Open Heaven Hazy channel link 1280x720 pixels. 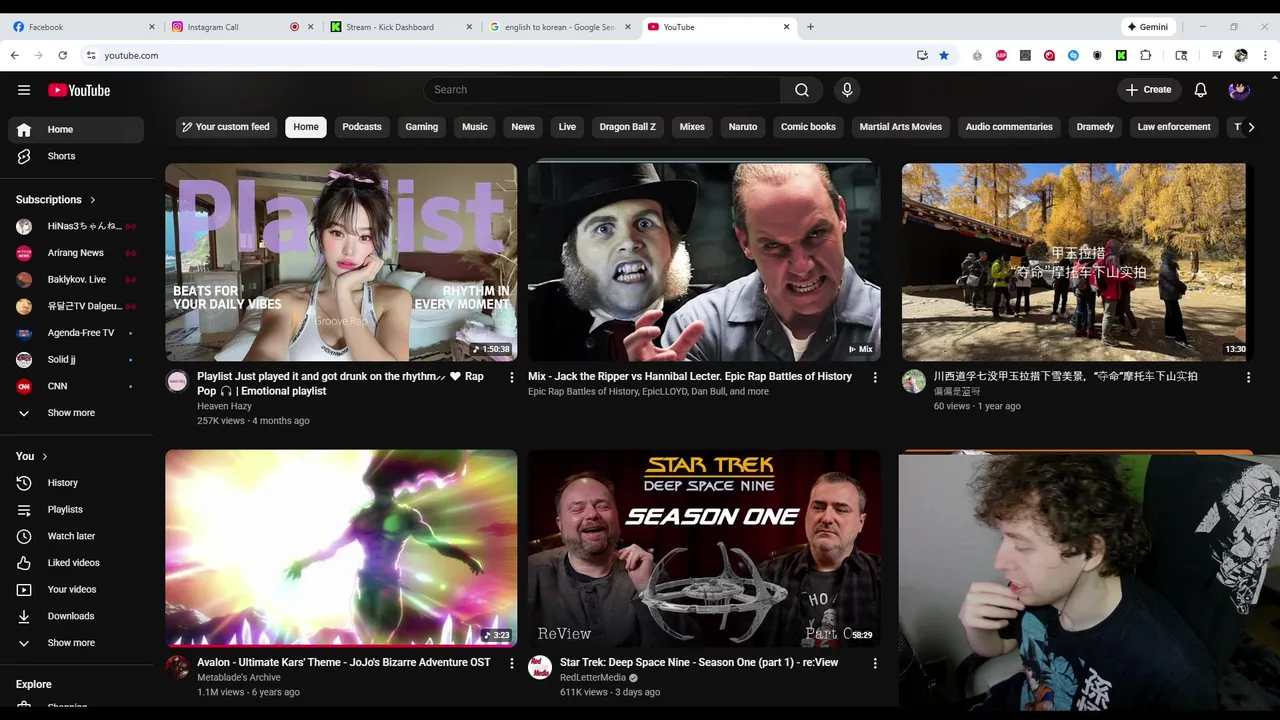(x=224, y=406)
